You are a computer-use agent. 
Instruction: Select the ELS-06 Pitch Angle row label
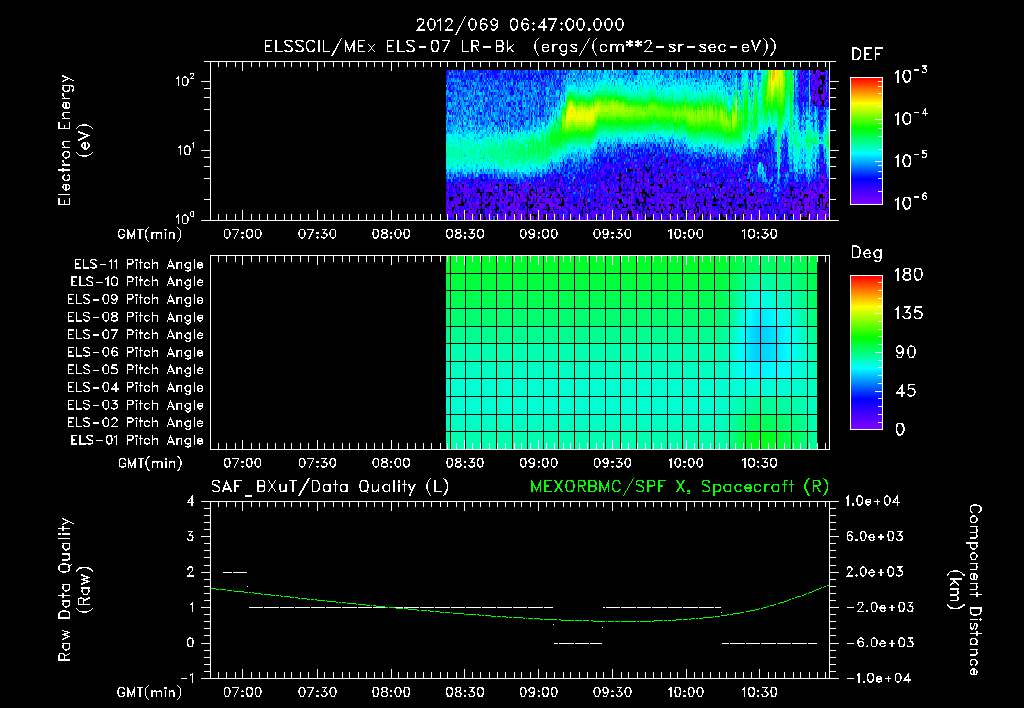pyautogui.click(x=135, y=353)
